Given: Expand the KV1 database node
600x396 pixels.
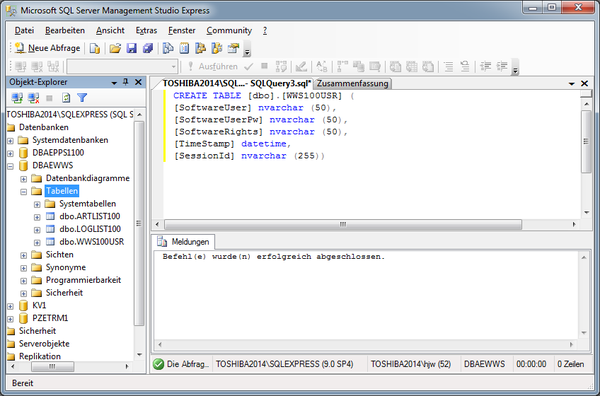Looking at the screenshot, I should coord(10,306).
